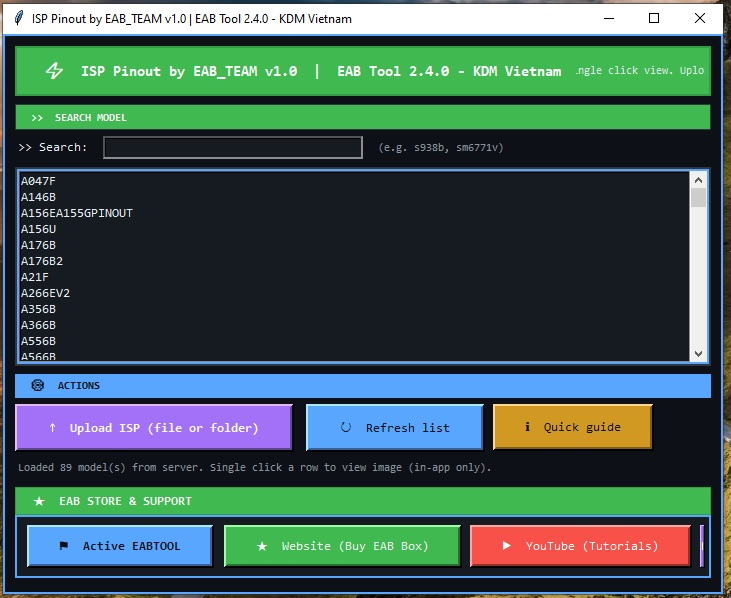Screen dimensions: 731x598
Task: Click the upload arrow icon on Upload ISP button
Action: pyautogui.click(x=52, y=428)
